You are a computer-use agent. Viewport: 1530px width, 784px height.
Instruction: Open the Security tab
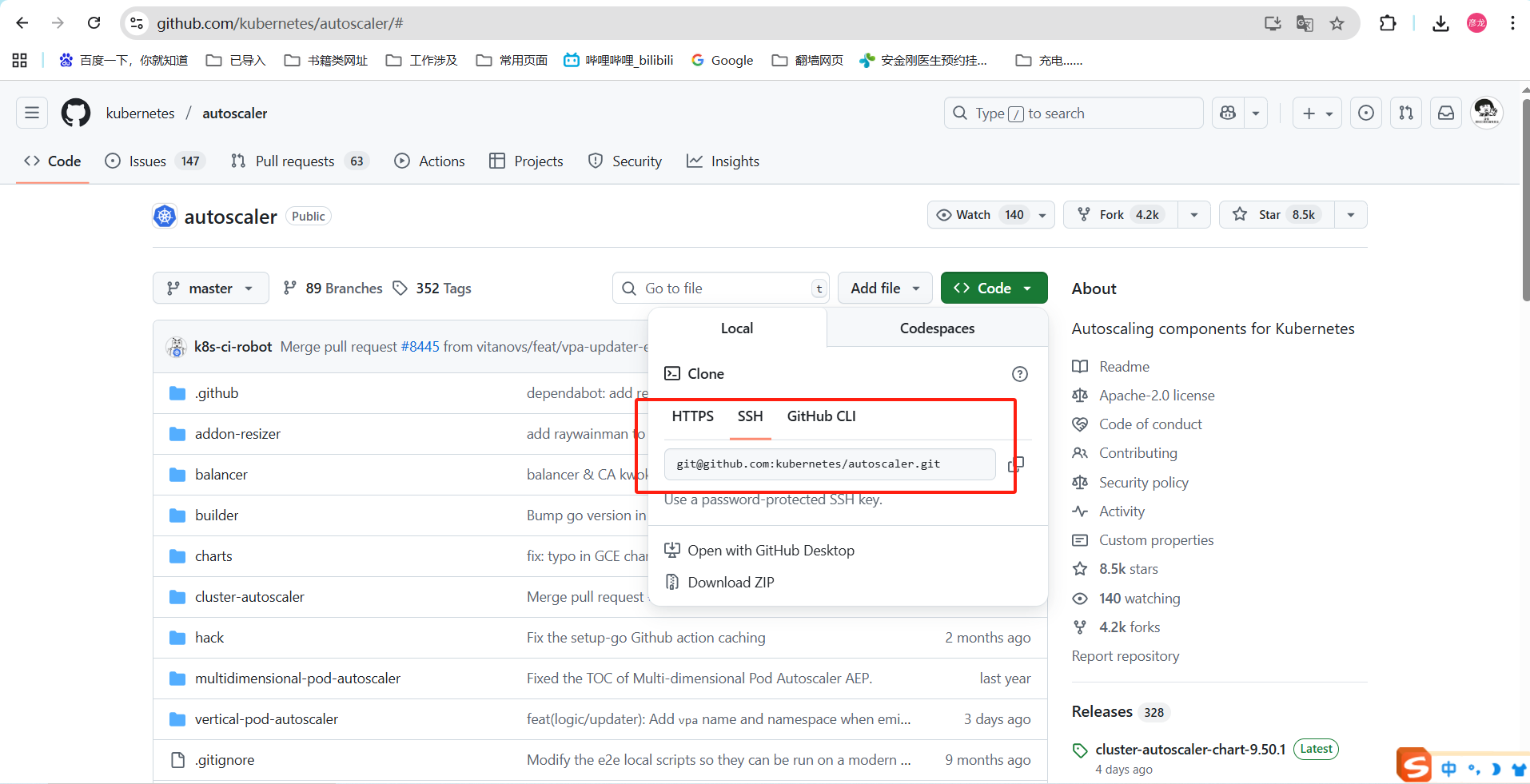point(625,161)
